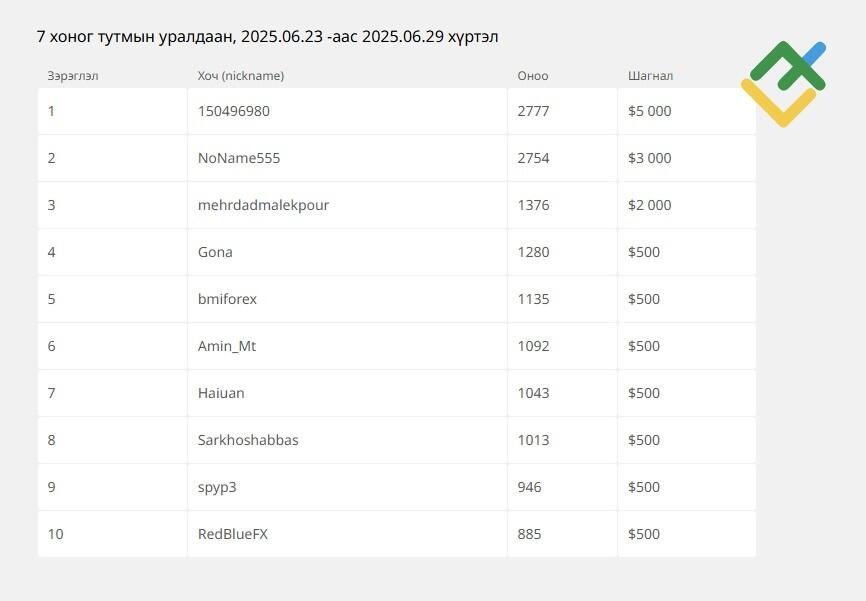Click the $500 prize in Sarkhoshabbas's row

coord(643,440)
